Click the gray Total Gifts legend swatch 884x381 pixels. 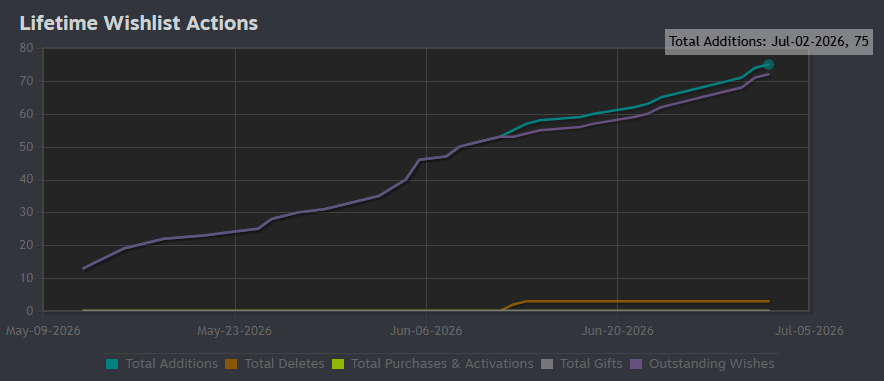546,364
